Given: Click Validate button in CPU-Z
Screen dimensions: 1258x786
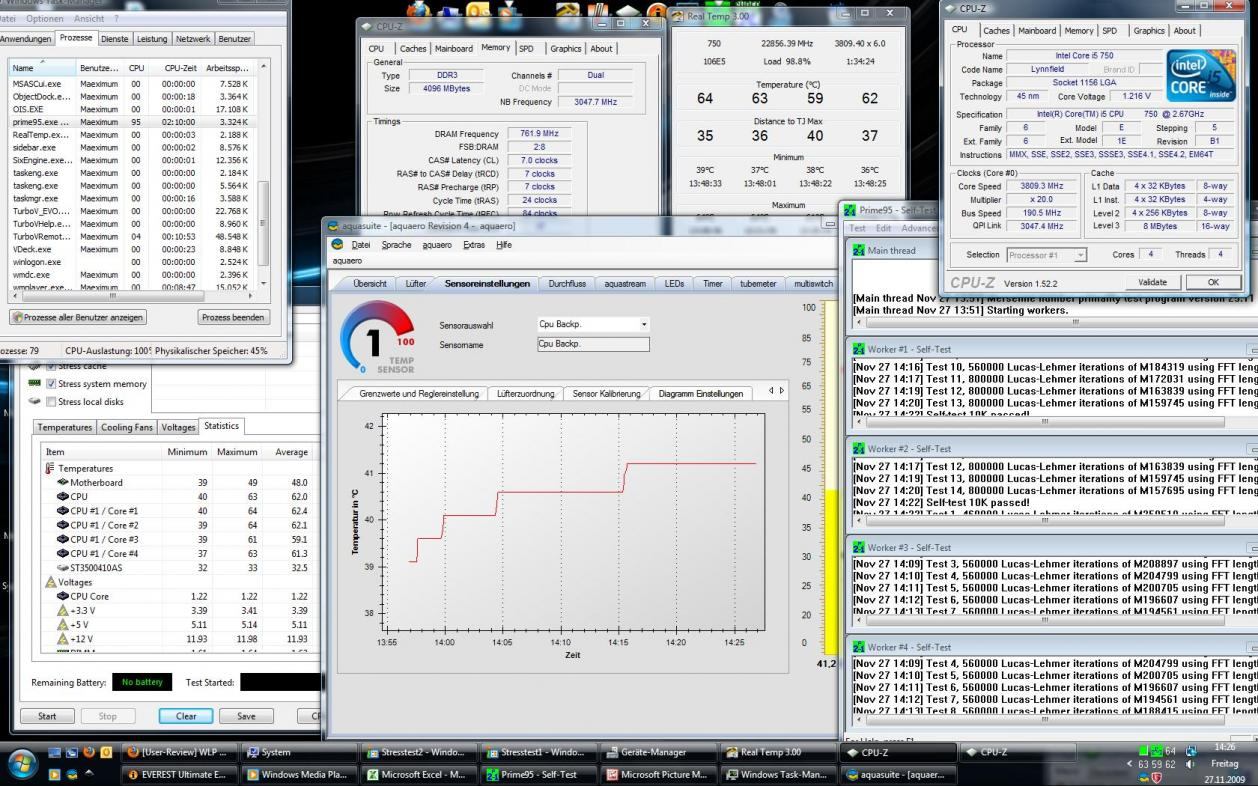Looking at the screenshot, I should coord(1152,283).
